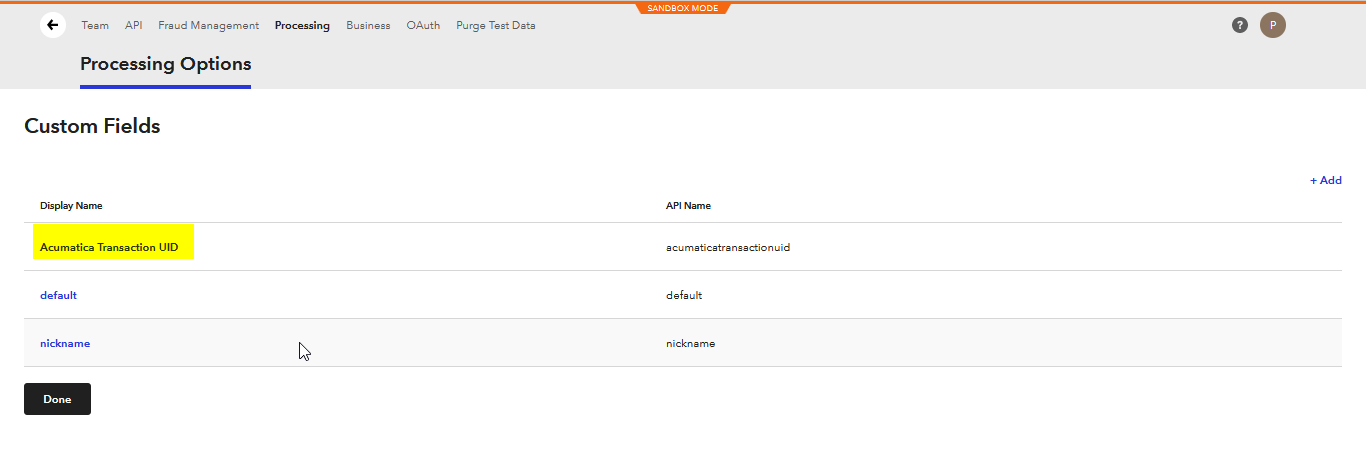Click the back arrow icon
Screen dimensions: 1366x456
(x=53, y=25)
